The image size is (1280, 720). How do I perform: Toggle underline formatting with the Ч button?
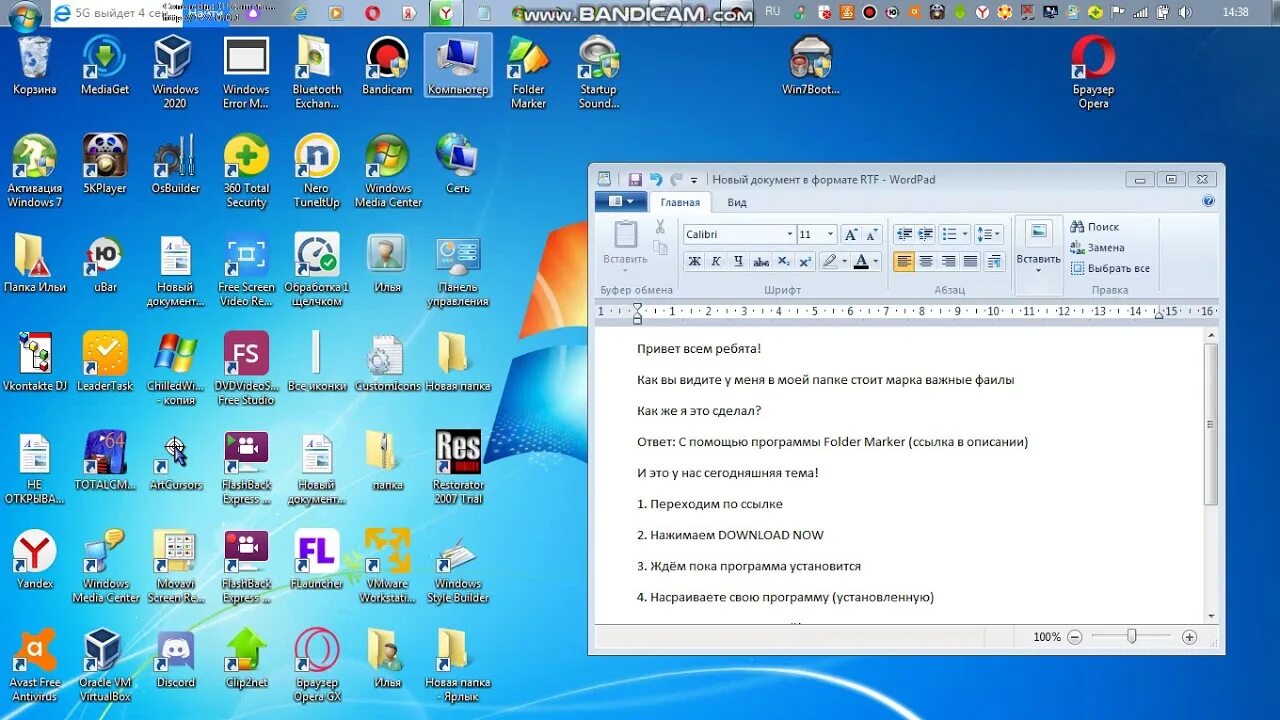(x=738, y=261)
